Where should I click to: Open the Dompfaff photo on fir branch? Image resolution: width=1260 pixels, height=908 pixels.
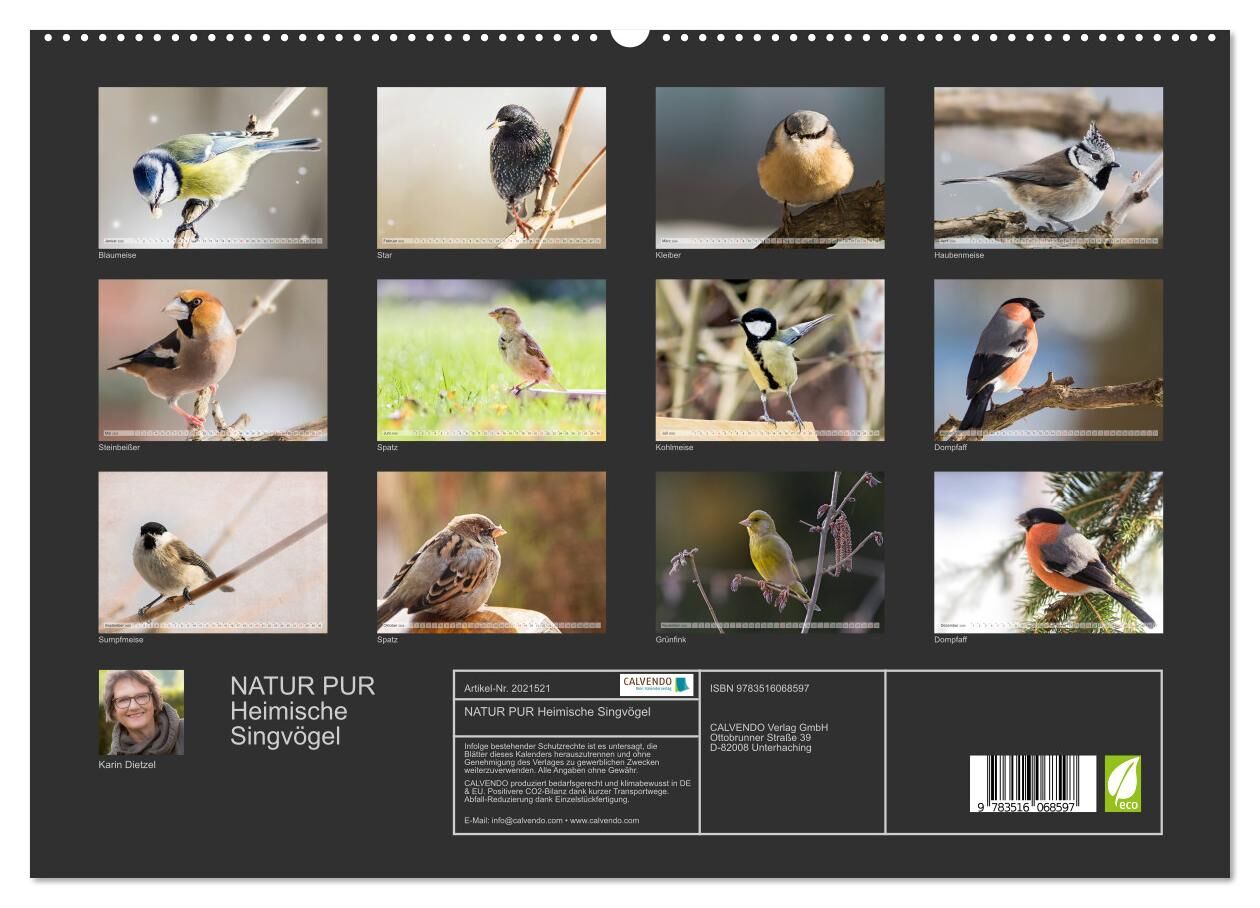1048,552
